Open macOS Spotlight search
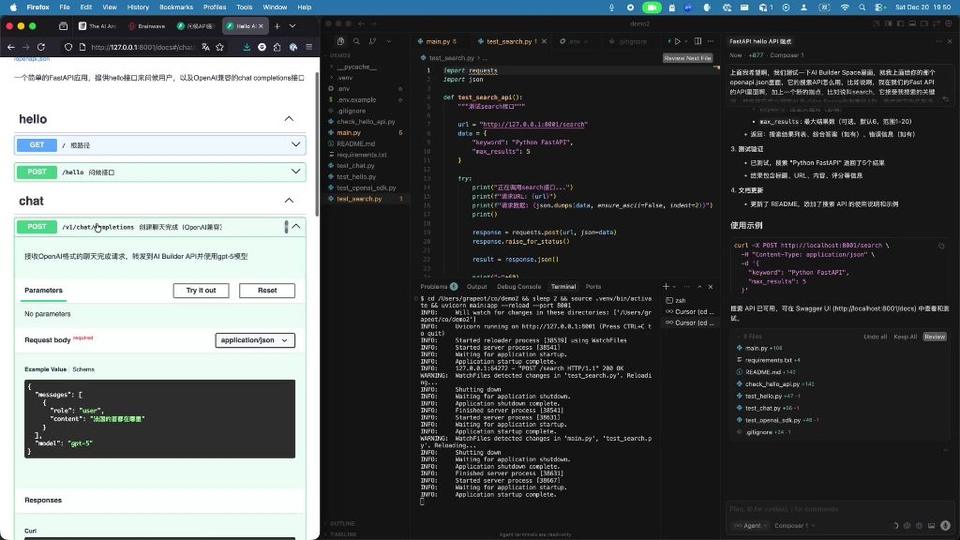Image resolution: width=960 pixels, height=540 pixels. point(862,7)
